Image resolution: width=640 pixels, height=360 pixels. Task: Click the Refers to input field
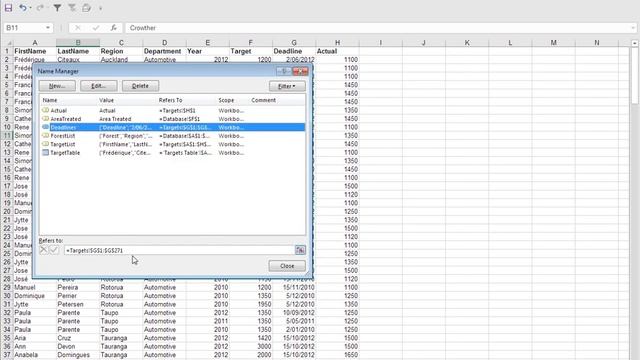(178, 250)
